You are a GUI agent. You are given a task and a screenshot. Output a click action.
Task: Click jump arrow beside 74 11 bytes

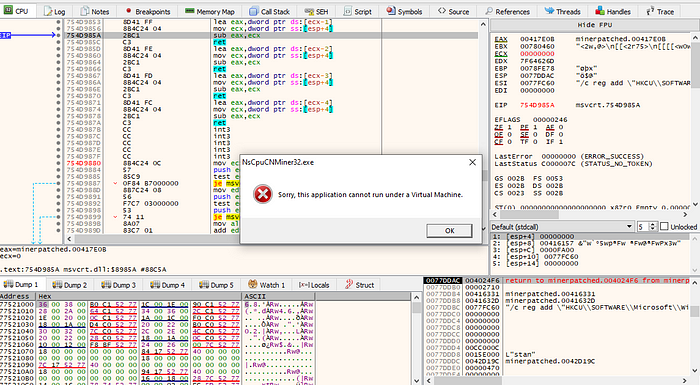click(x=115, y=217)
